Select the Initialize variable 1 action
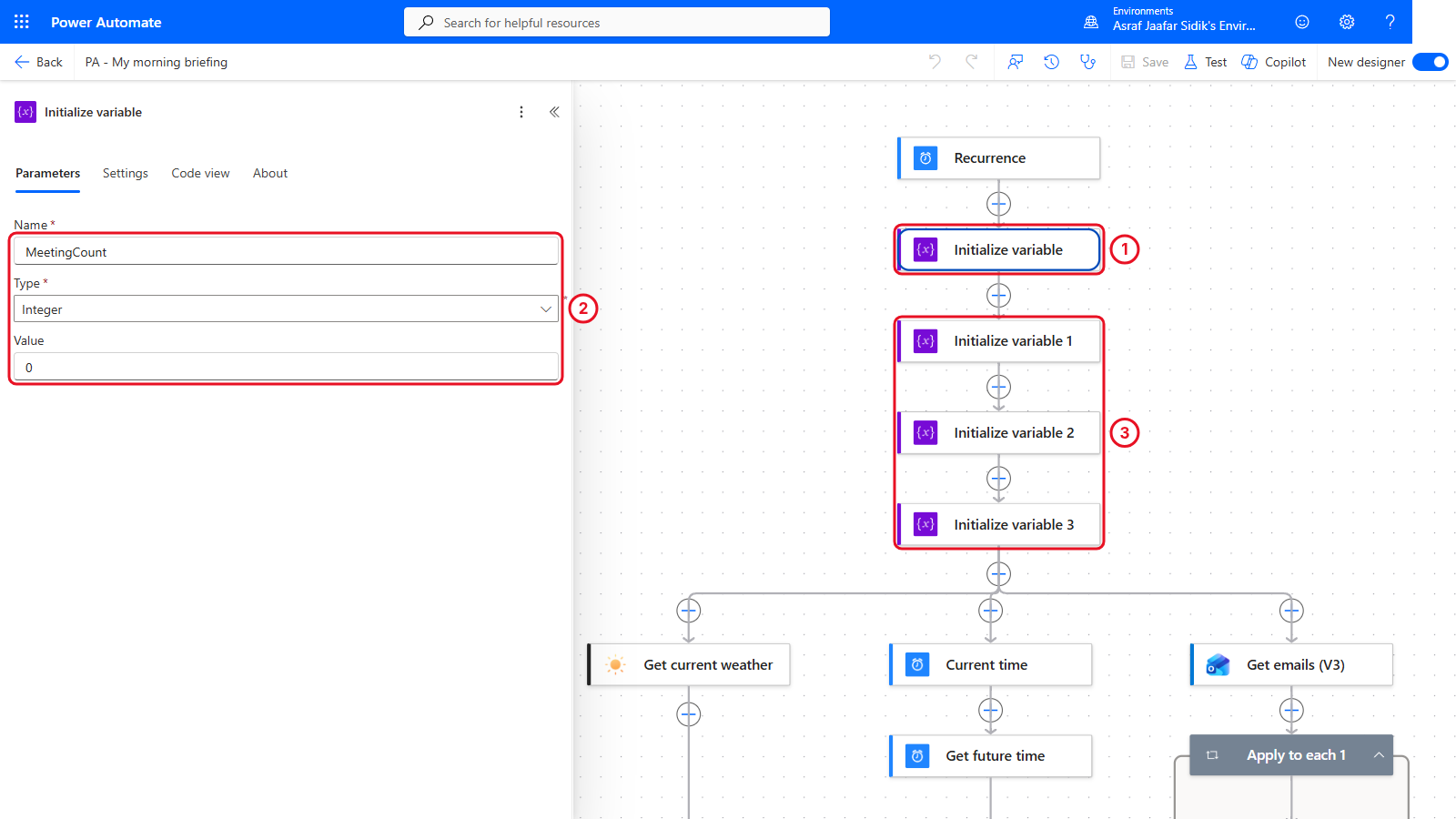1456x819 pixels. click(x=999, y=341)
